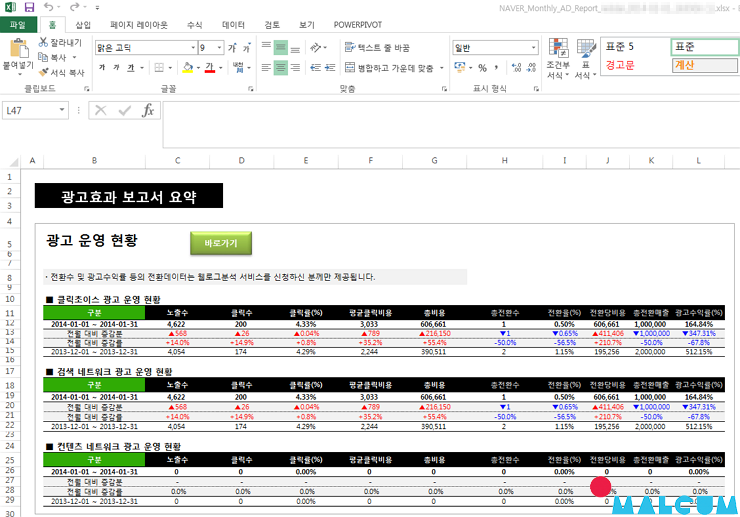Open the 데이터 (Data) ribbon tab
Screen dimensions: 740x517
point(233,24)
